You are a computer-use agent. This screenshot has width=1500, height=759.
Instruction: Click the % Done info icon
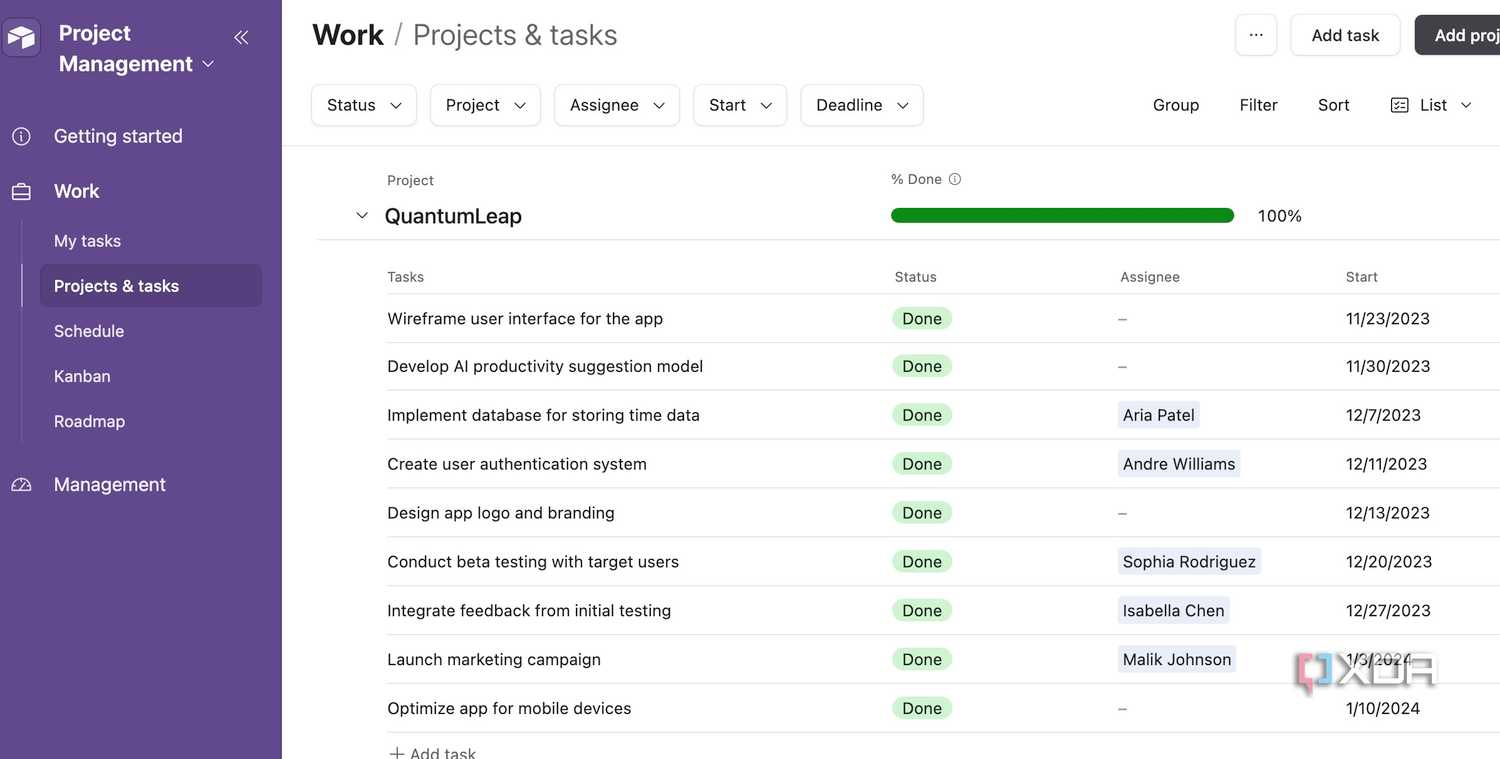(x=955, y=180)
